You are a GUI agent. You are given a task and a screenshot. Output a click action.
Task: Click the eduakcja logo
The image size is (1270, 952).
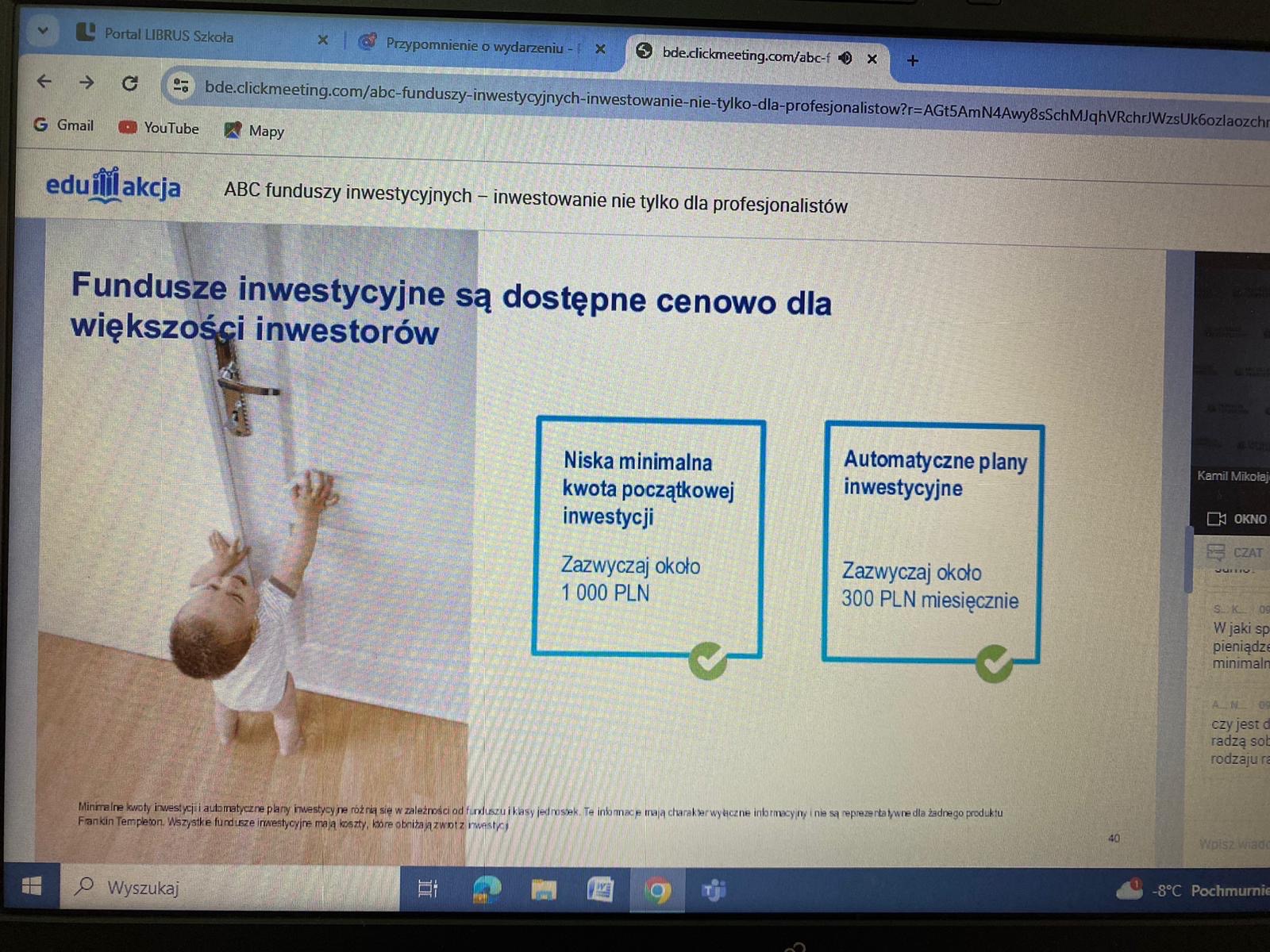coord(114,186)
